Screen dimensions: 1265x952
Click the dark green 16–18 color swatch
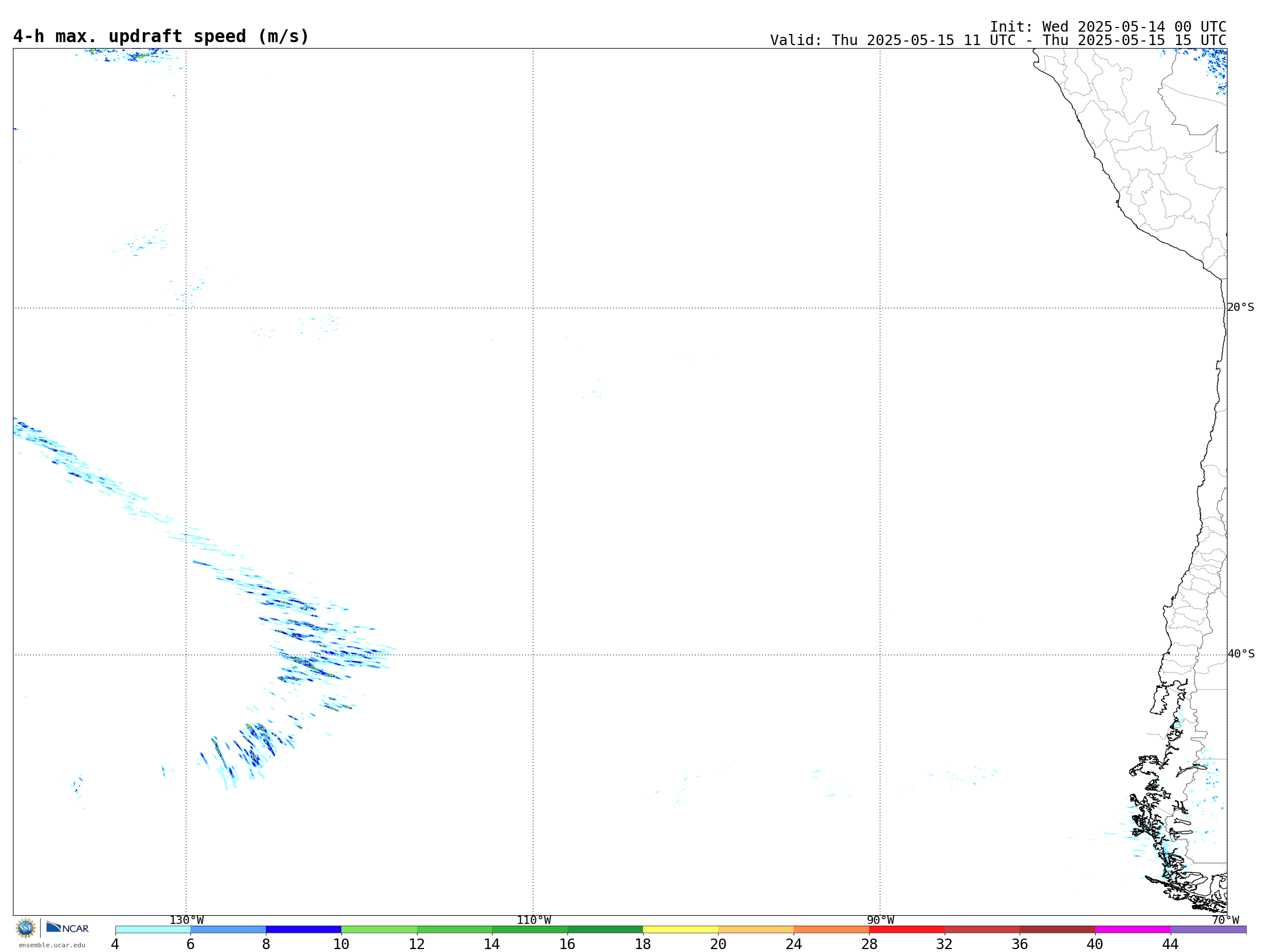(605, 930)
